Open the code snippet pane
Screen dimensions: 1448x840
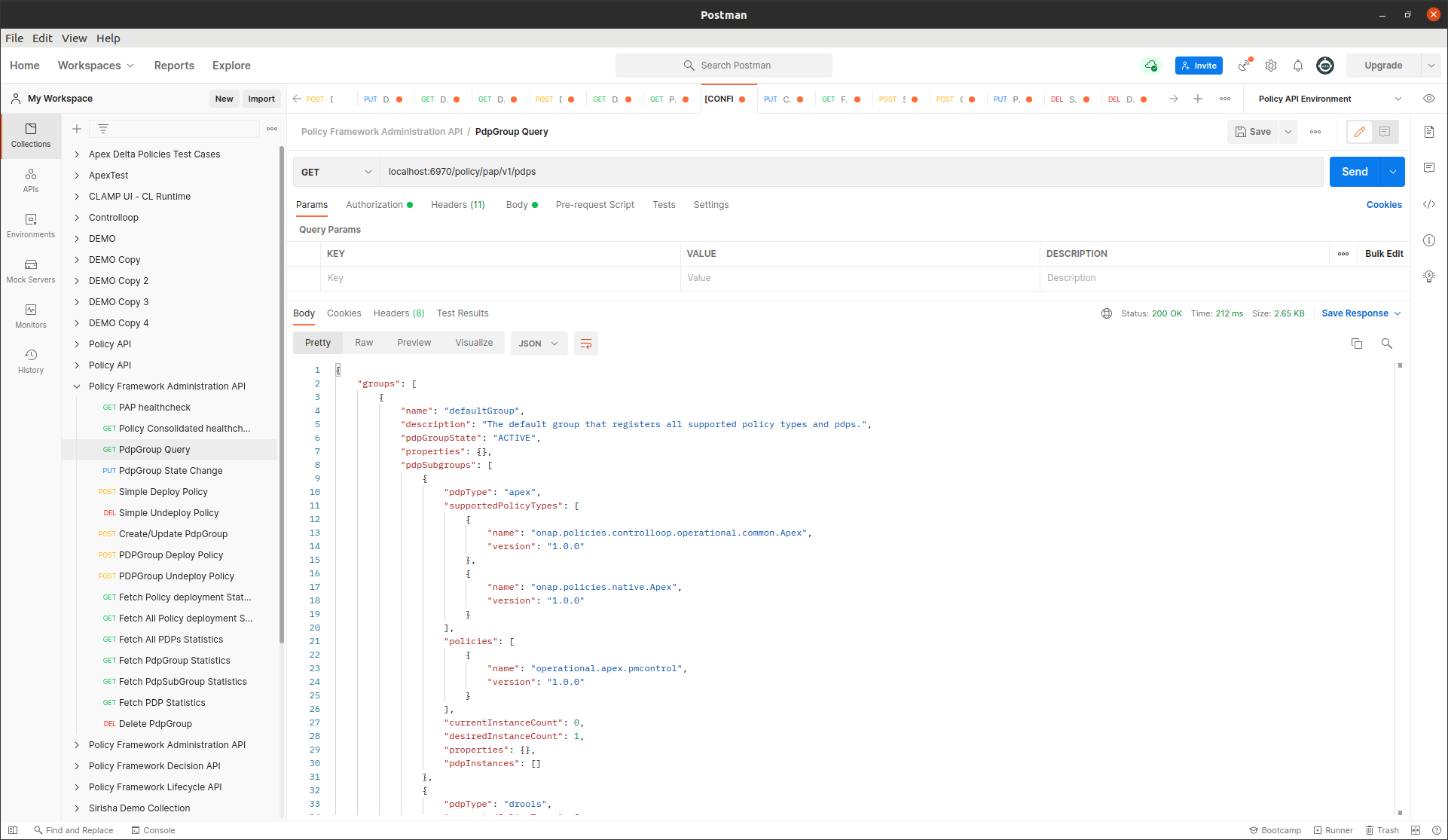coord(1429,204)
